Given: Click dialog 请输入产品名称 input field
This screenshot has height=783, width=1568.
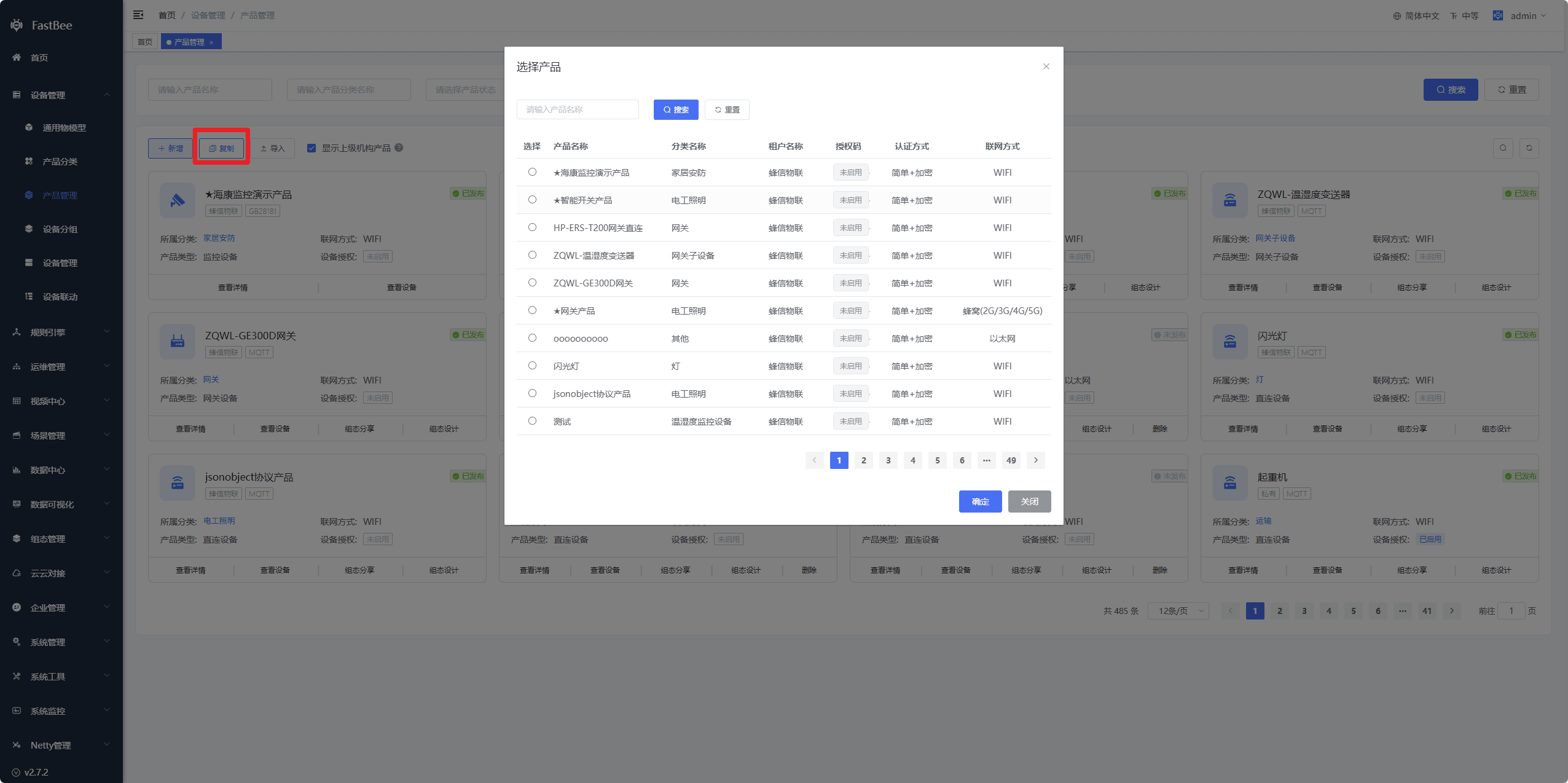Looking at the screenshot, I should (578, 109).
